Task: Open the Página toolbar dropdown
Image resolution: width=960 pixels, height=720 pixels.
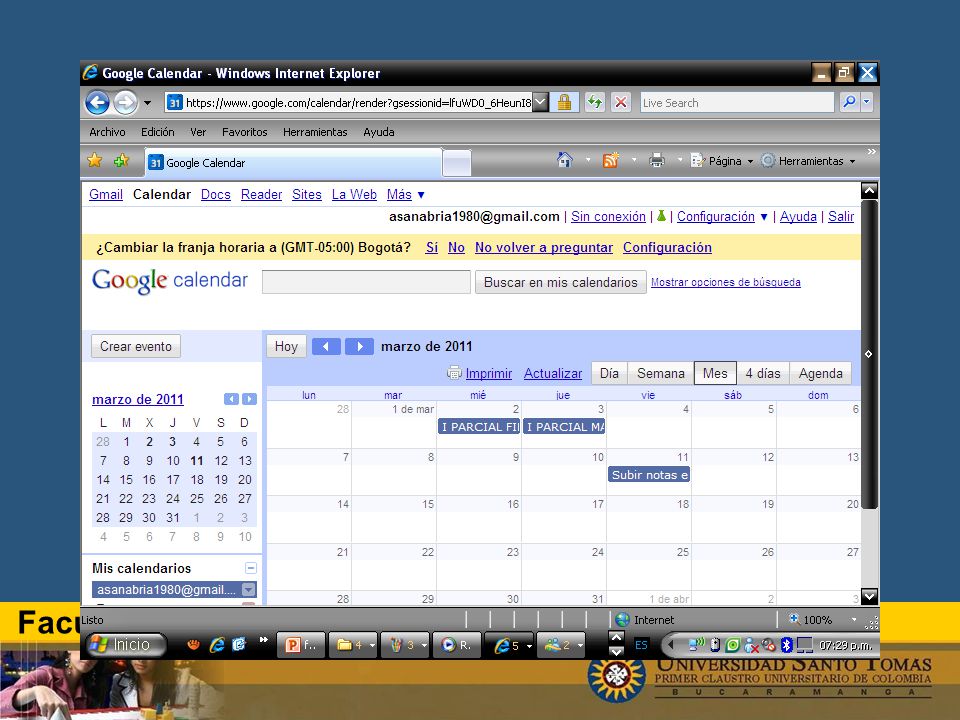Action: click(x=722, y=161)
